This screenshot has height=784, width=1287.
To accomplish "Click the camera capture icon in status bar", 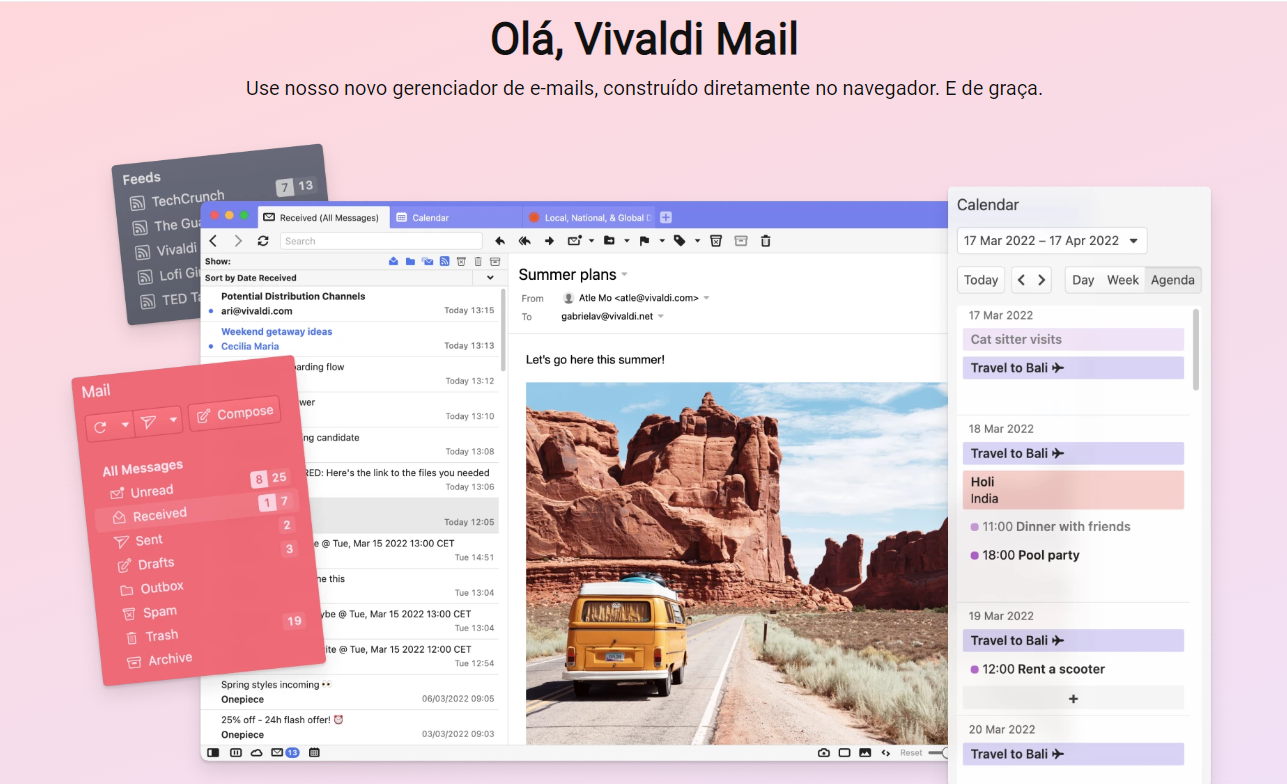I will tap(824, 752).
